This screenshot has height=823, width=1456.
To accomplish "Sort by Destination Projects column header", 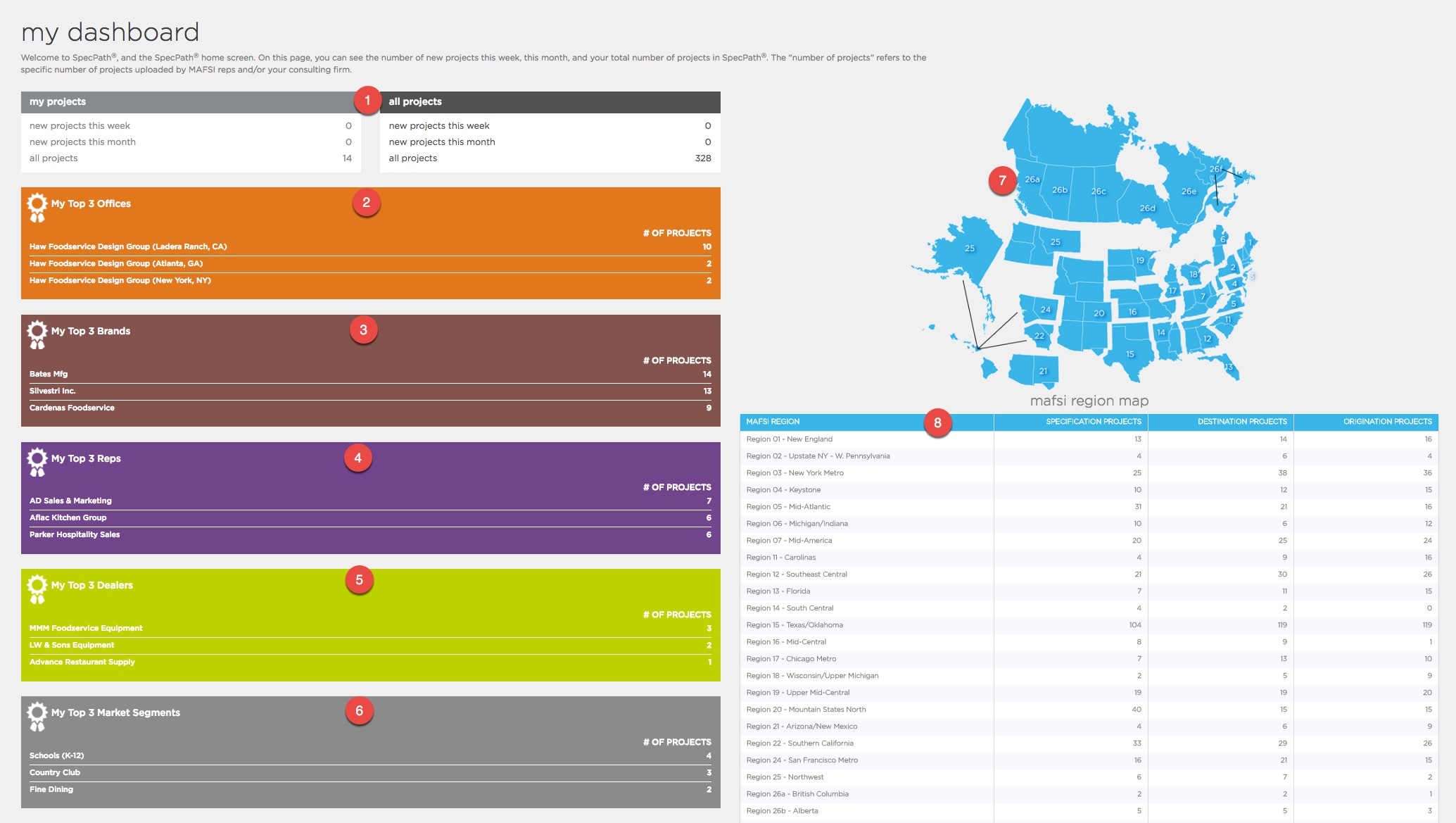I will click(x=1242, y=422).
